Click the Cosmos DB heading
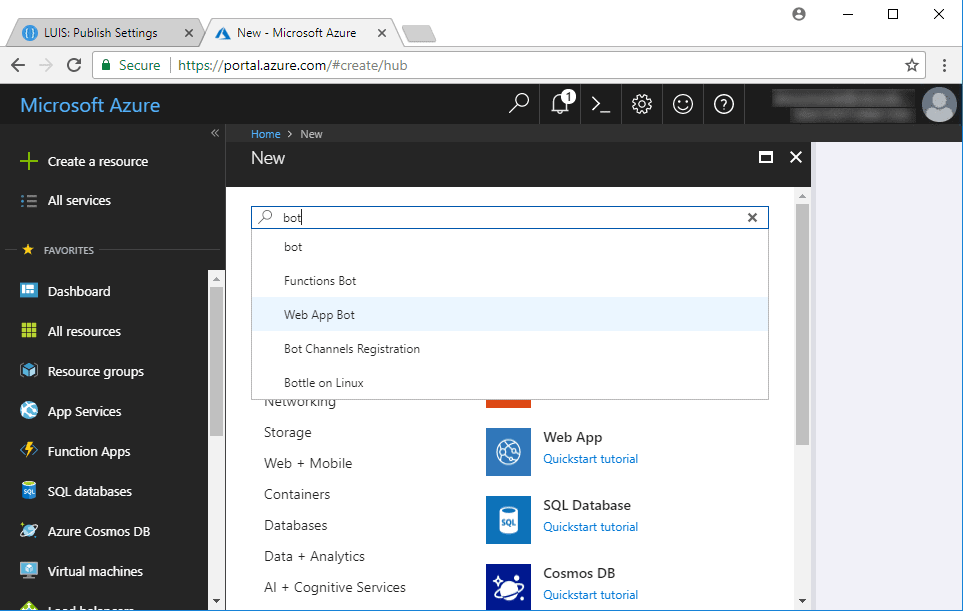The image size is (963, 611). [579, 573]
